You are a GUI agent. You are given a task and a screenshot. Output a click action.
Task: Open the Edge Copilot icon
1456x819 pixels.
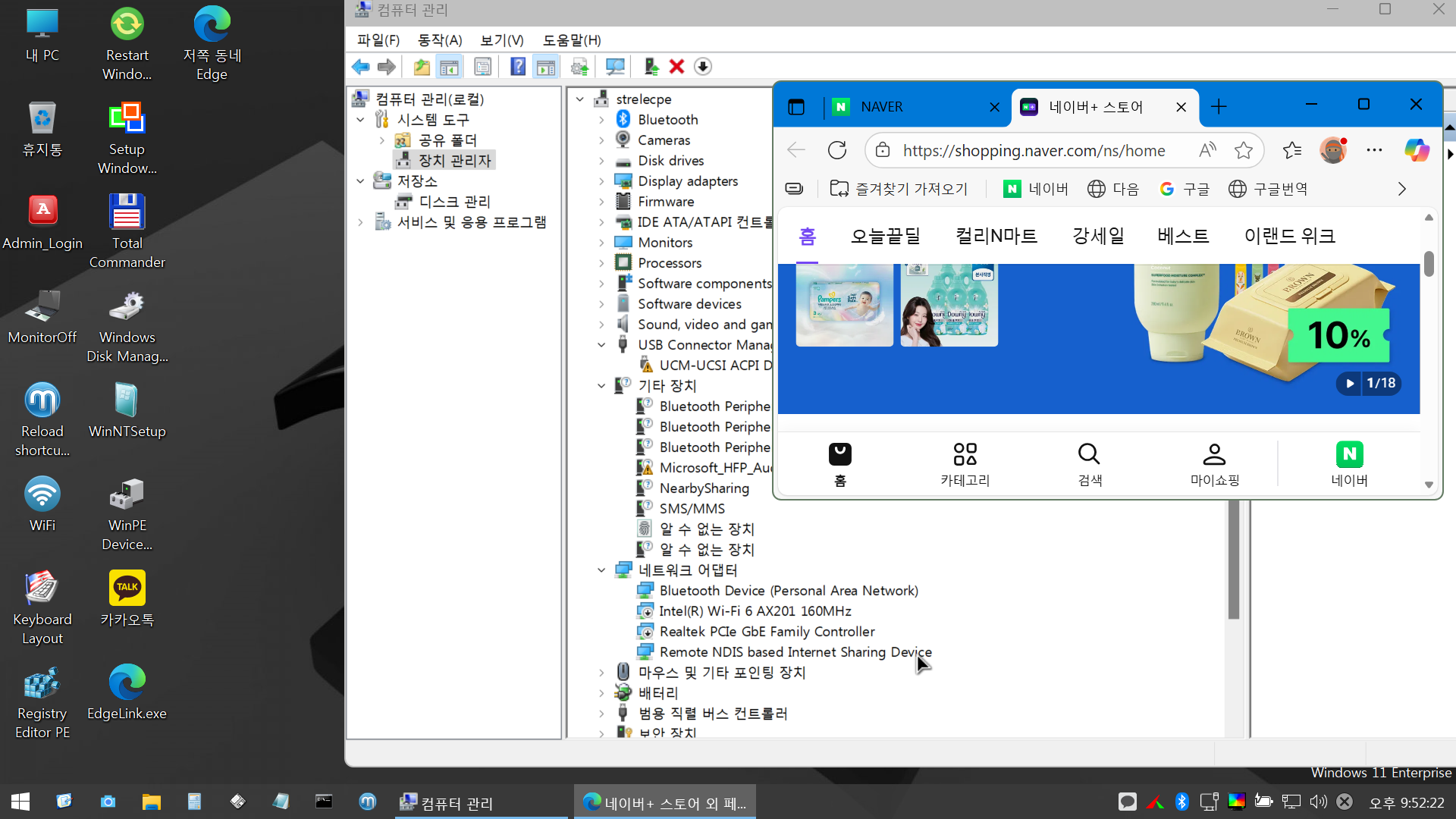click(x=1416, y=150)
